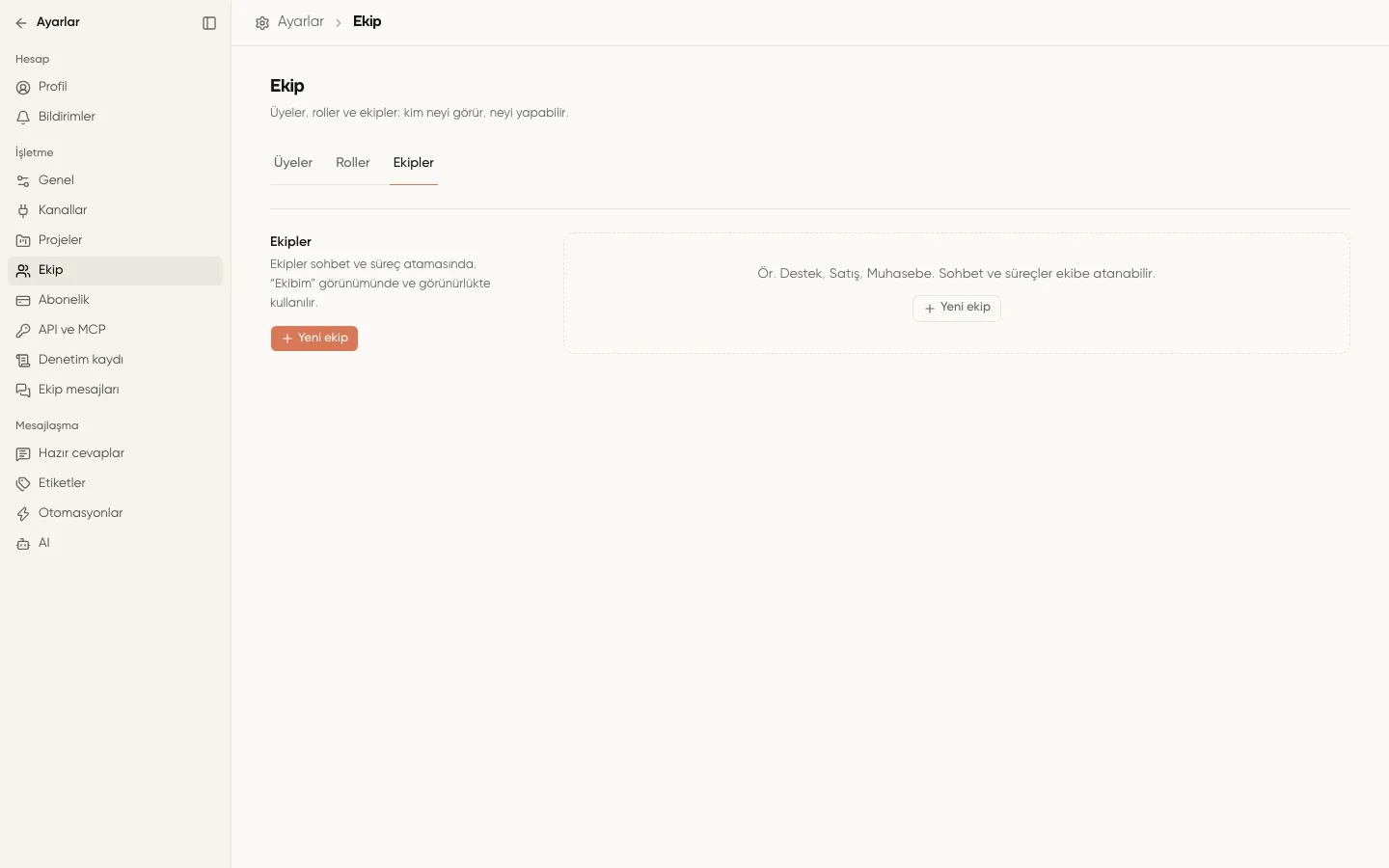Click the Bildirimler bell icon
Screen dimensions: 1389x868
tap(23, 118)
